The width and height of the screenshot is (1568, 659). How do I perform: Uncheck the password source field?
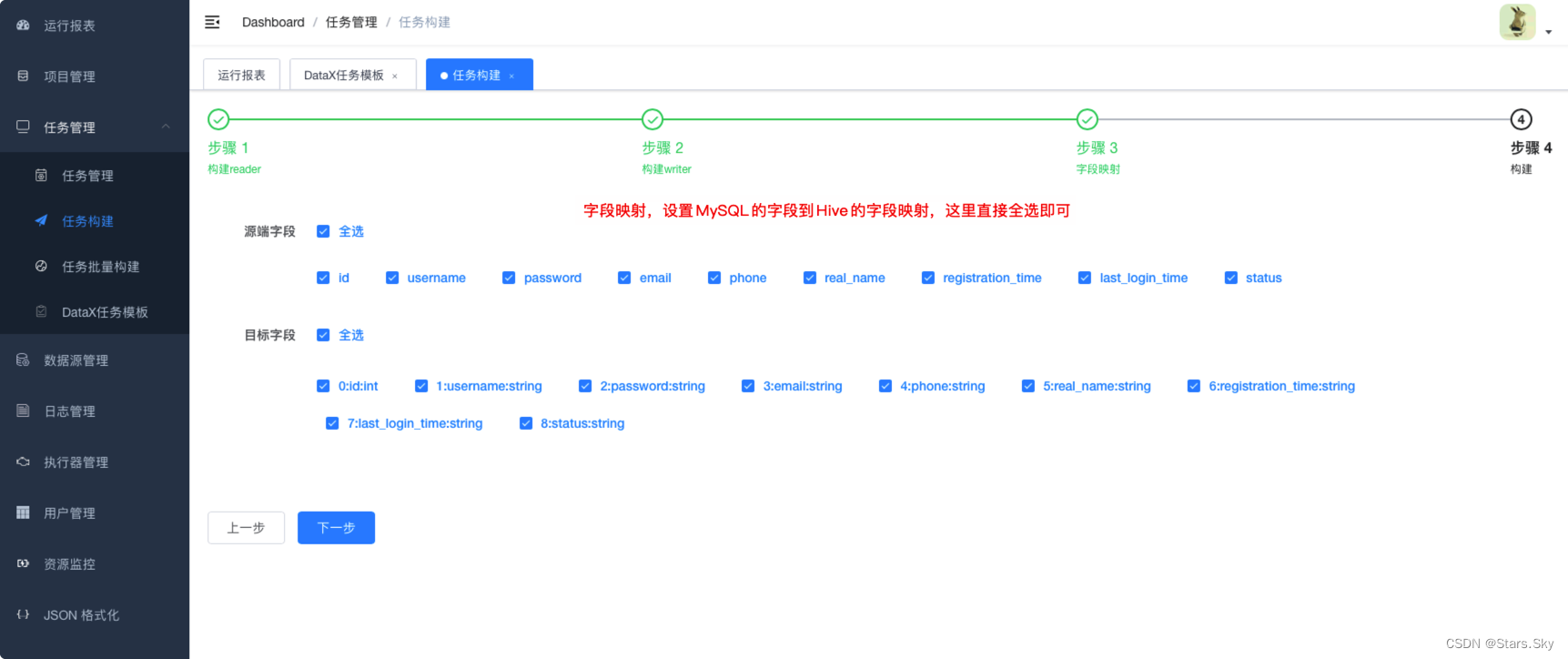(x=509, y=278)
